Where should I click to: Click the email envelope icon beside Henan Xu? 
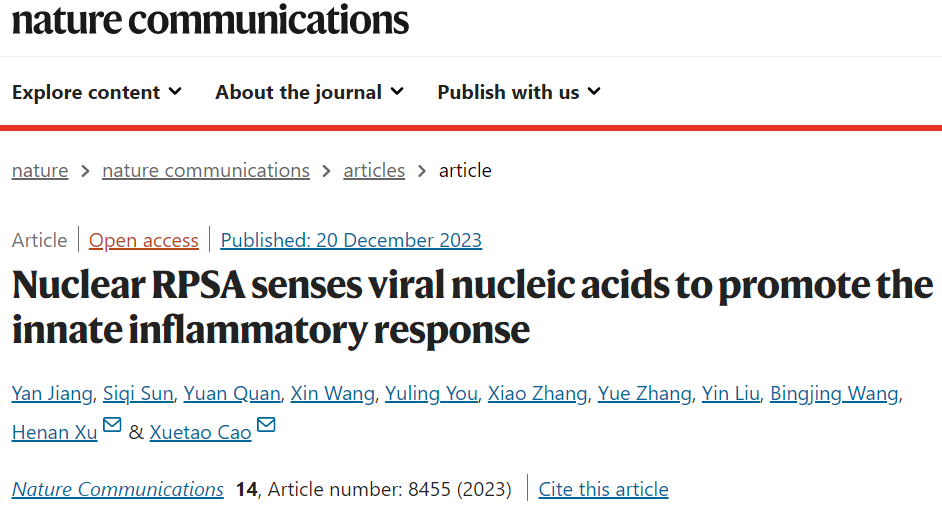click(x=112, y=425)
